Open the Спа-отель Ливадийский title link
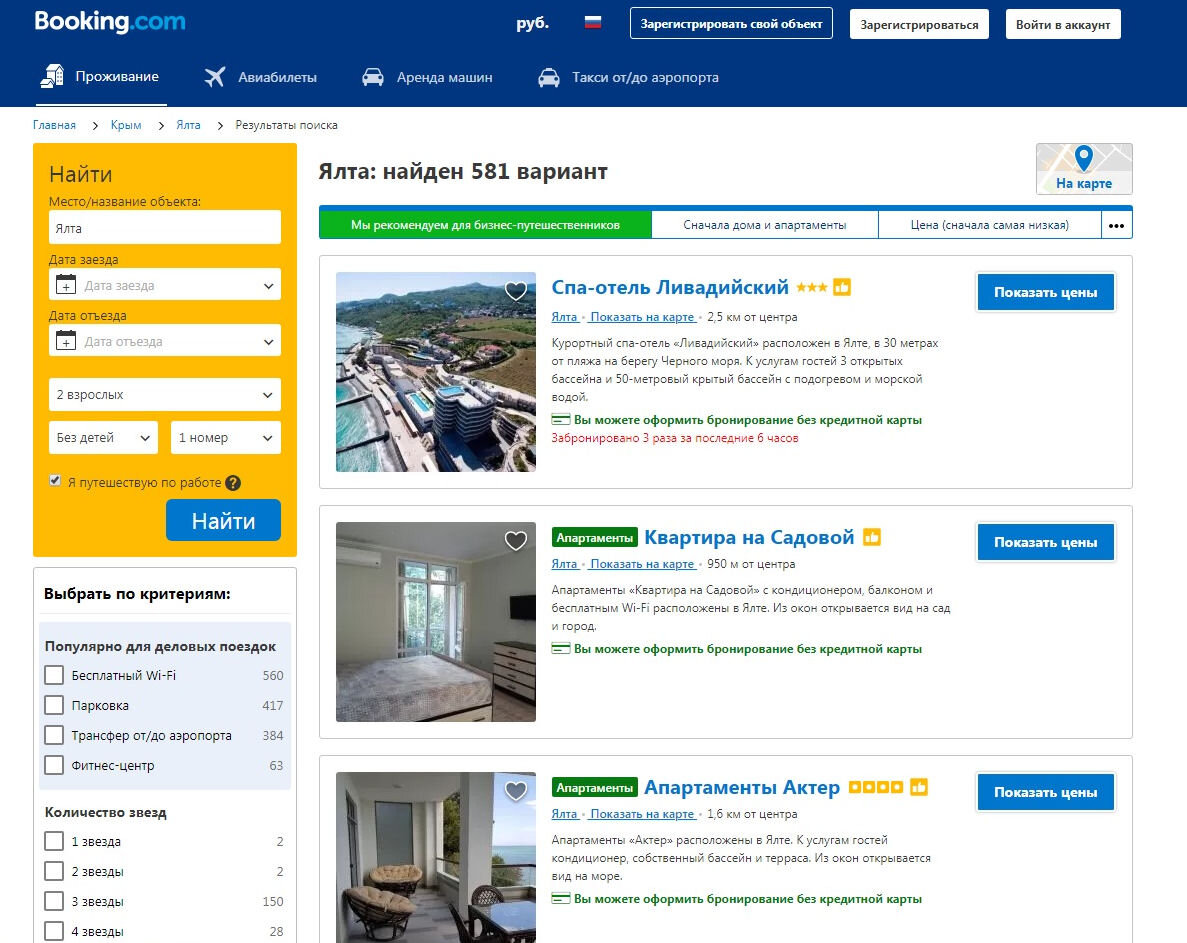This screenshot has height=943, width=1187. click(x=670, y=288)
